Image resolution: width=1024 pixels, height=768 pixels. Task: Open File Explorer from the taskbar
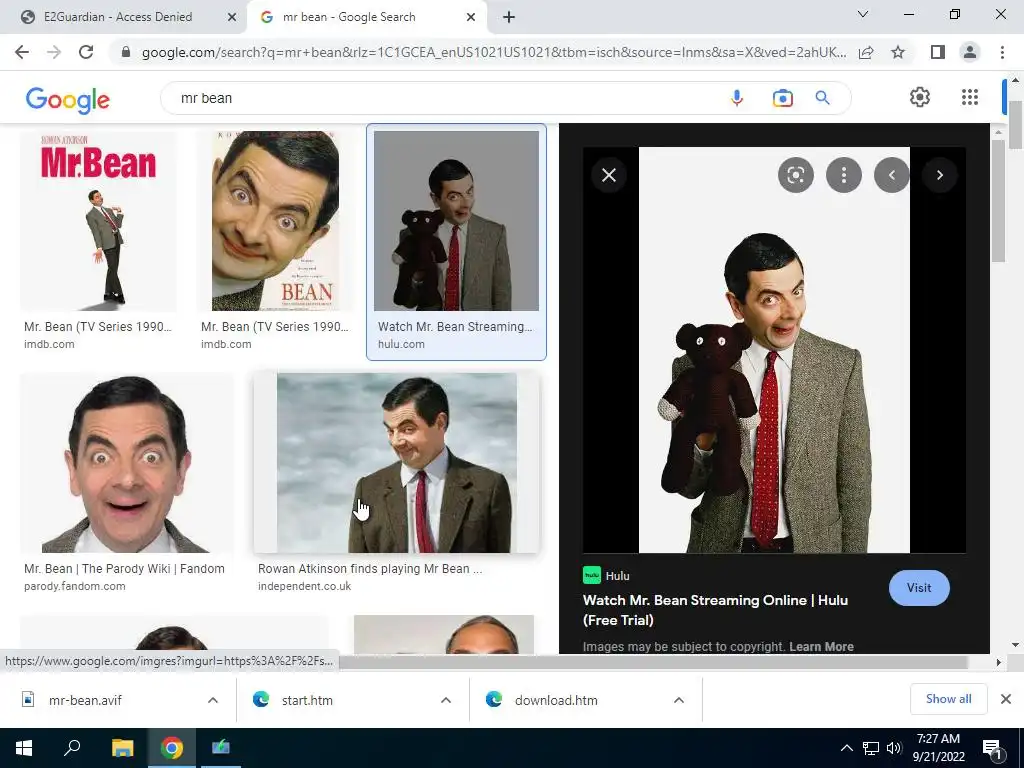tap(122, 748)
